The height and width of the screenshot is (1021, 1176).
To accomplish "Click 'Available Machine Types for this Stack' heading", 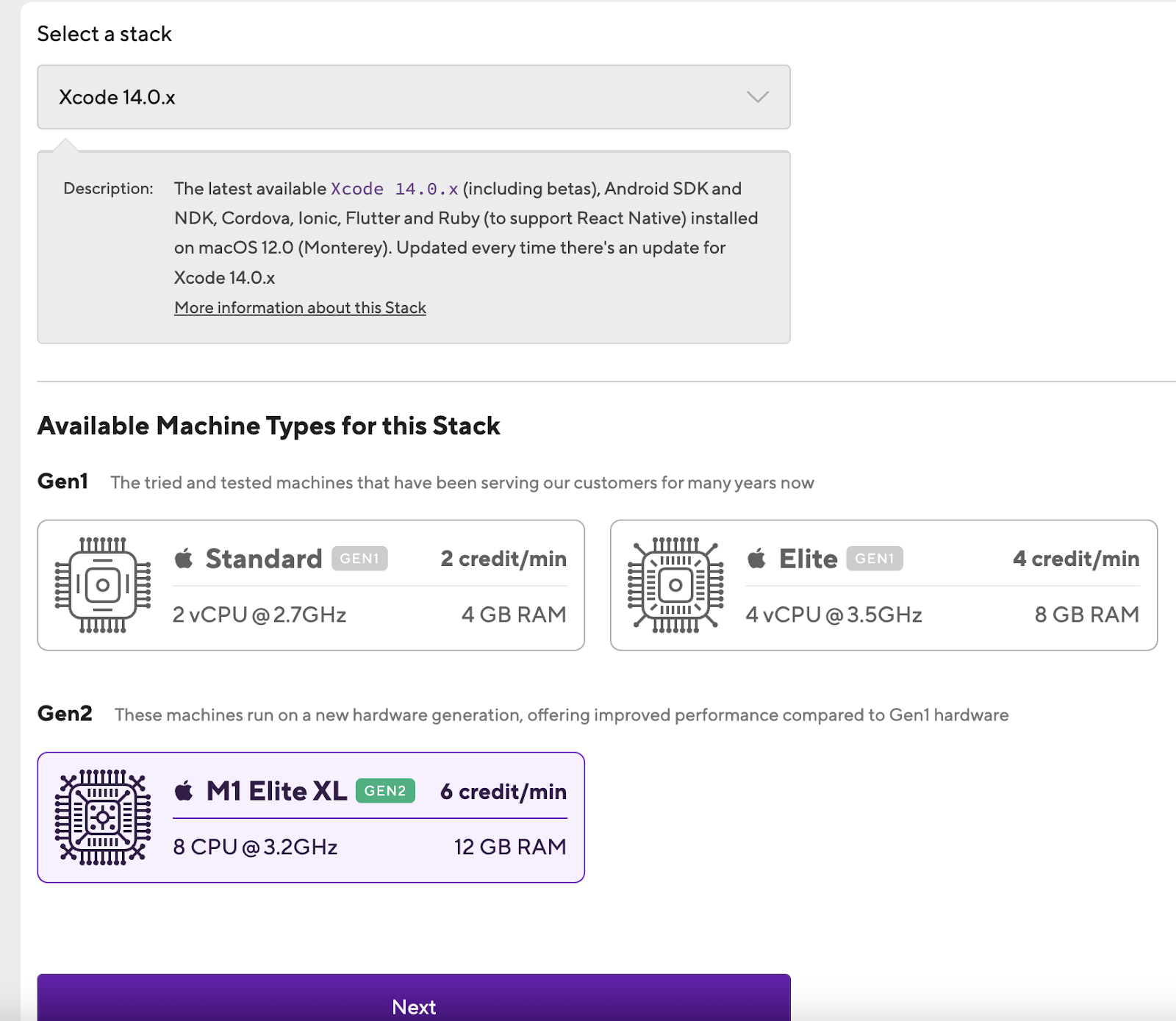I will coord(269,426).
